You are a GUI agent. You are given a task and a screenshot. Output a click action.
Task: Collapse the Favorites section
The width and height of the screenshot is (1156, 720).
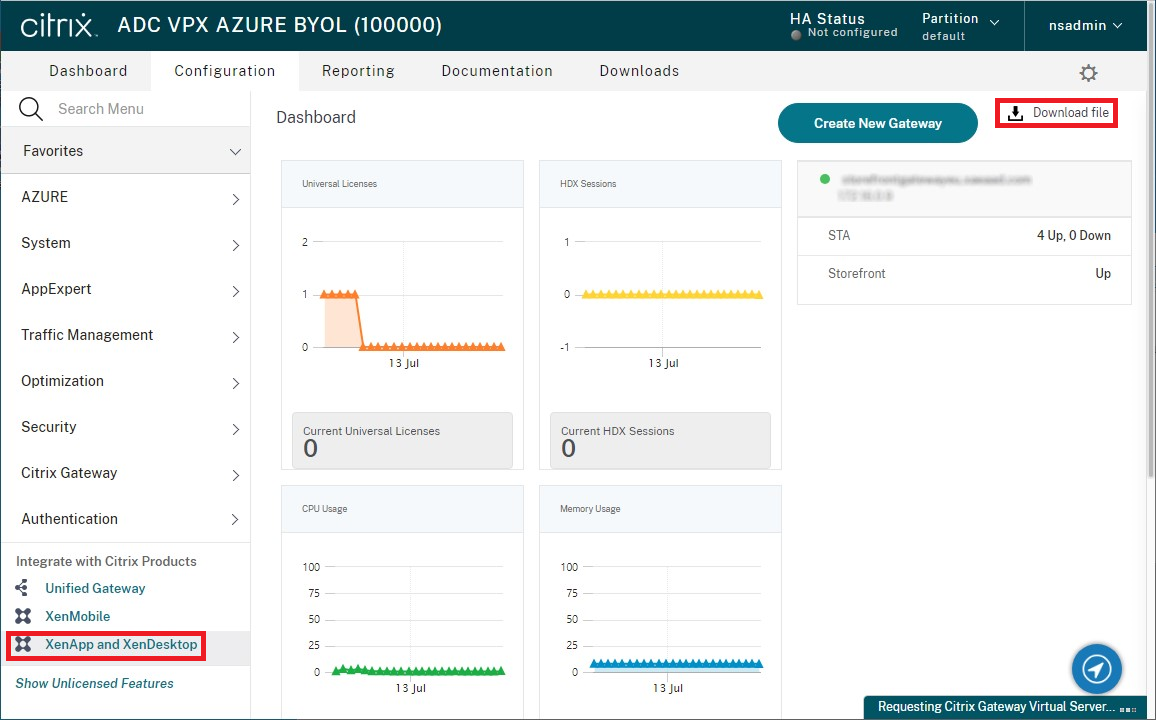click(x=235, y=152)
